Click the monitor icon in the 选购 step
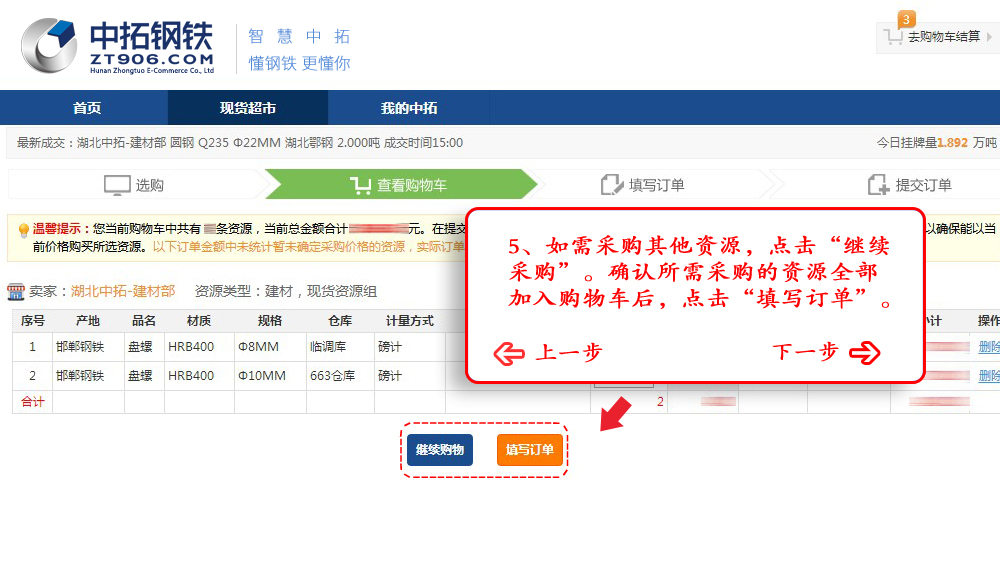1000x580 pixels. [x=117, y=185]
